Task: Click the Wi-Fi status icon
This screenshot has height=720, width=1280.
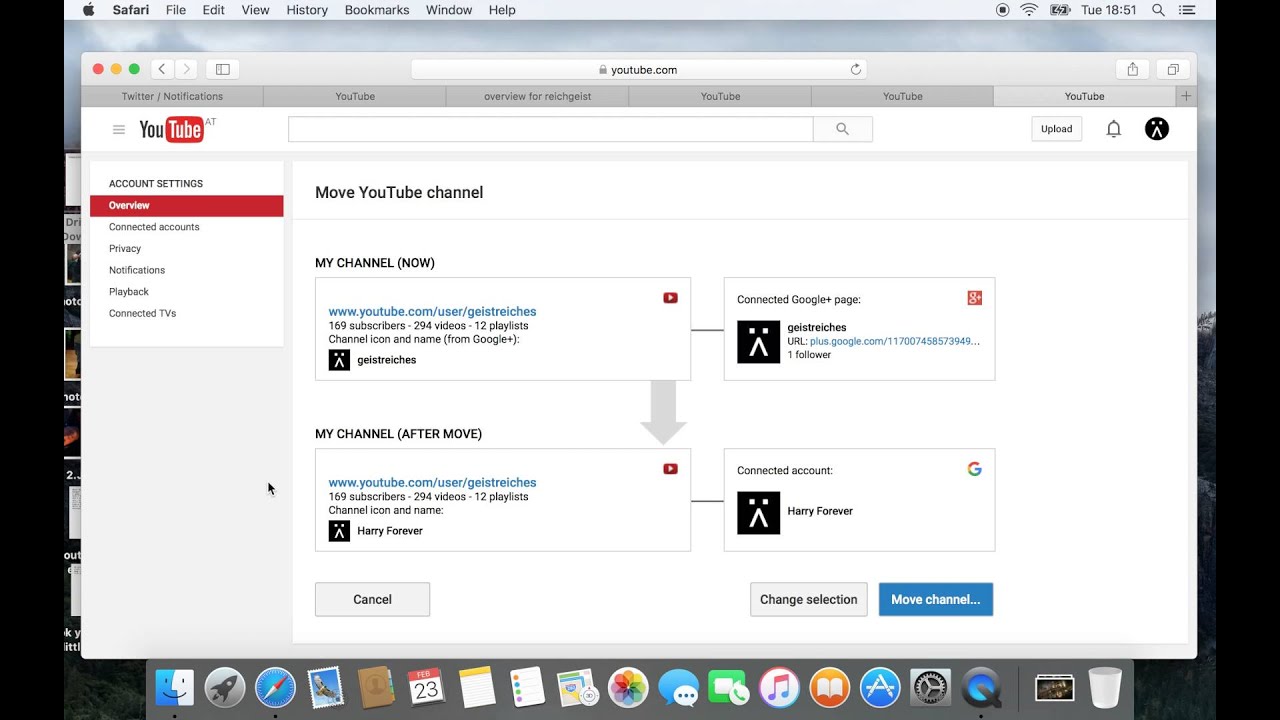Action: click(x=1029, y=10)
